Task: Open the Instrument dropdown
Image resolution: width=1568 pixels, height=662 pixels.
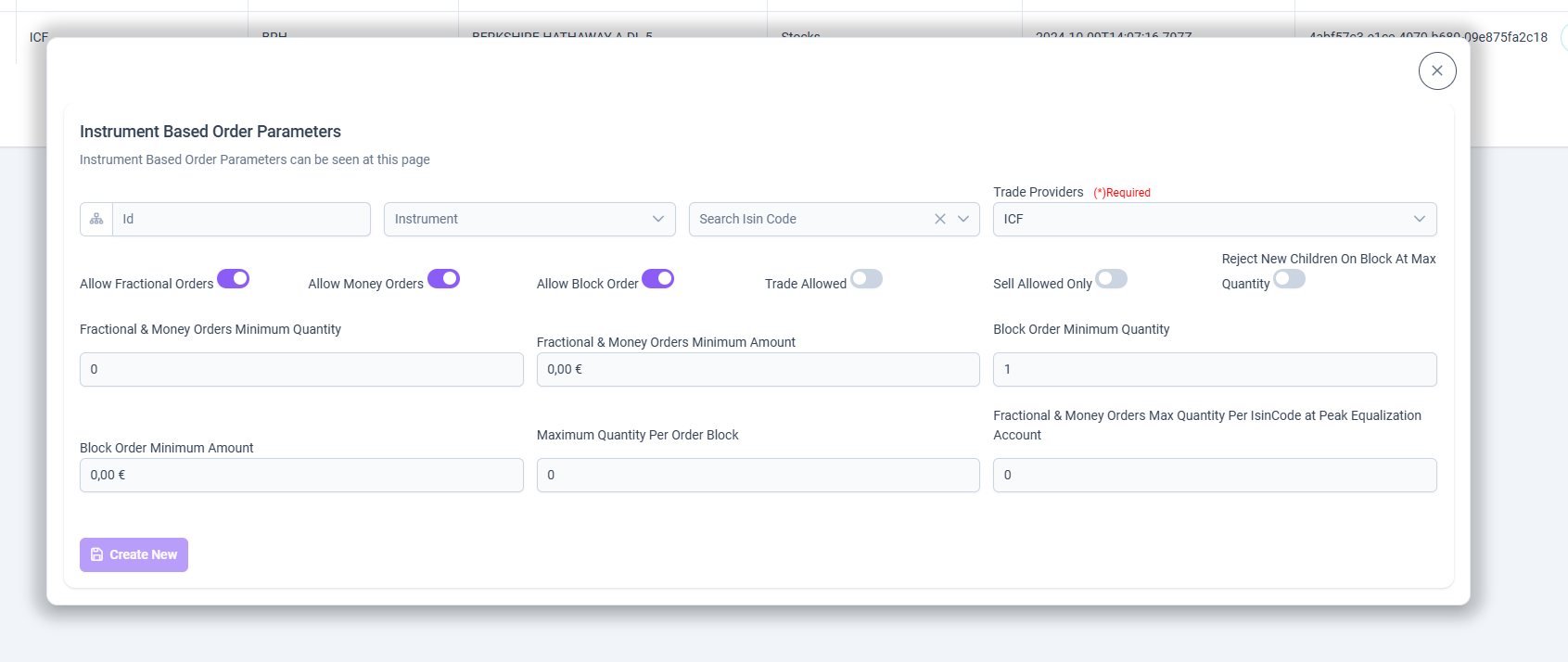Action: [529, 219]
